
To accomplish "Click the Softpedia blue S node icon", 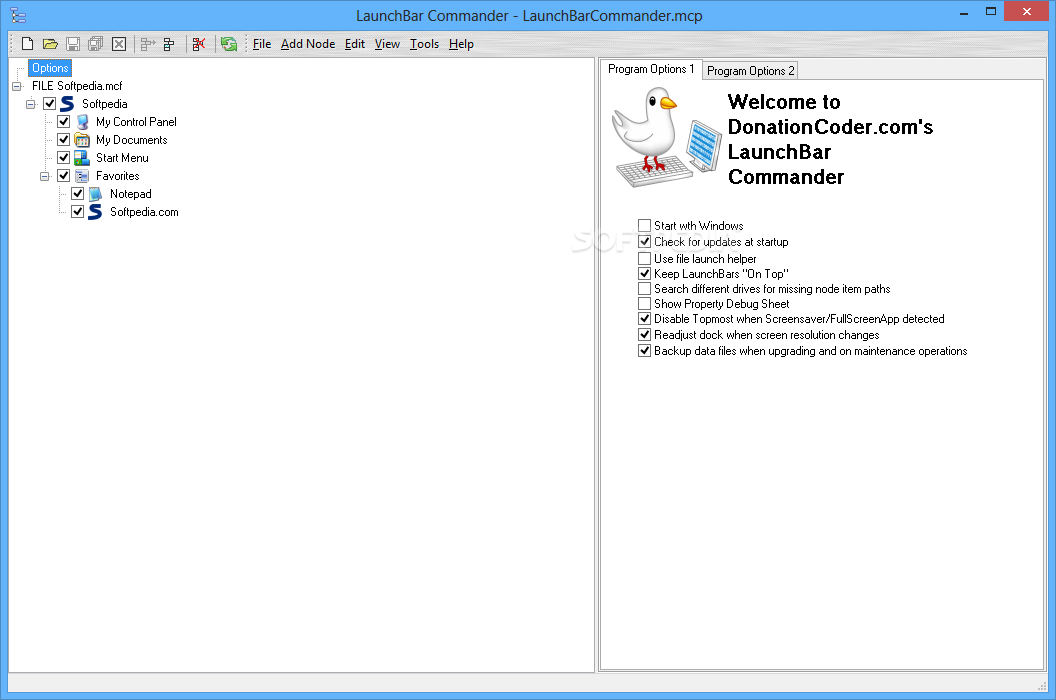I will (67, 104).
